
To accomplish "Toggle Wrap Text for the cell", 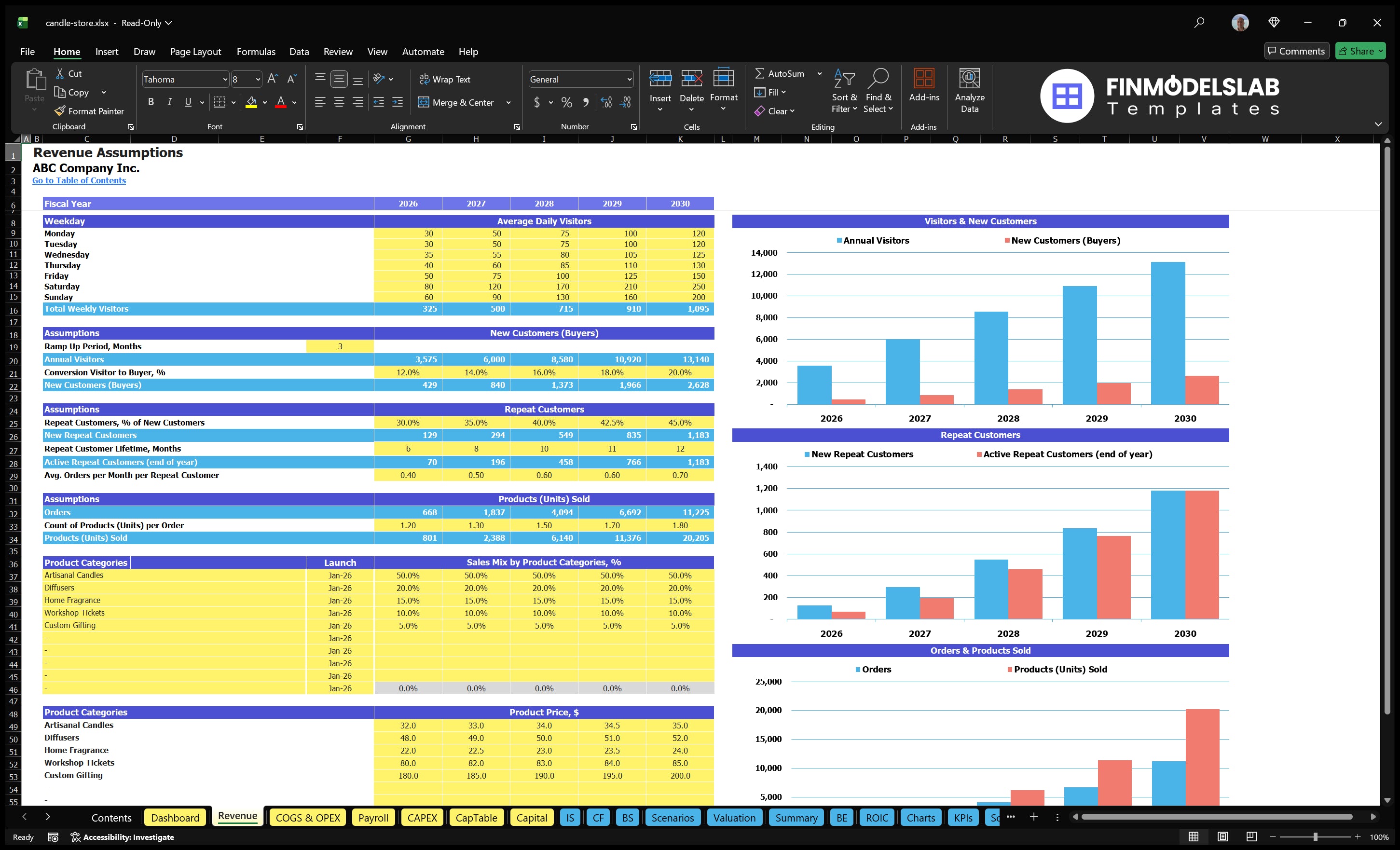I will pyautogui.click(x=445, y=79).
